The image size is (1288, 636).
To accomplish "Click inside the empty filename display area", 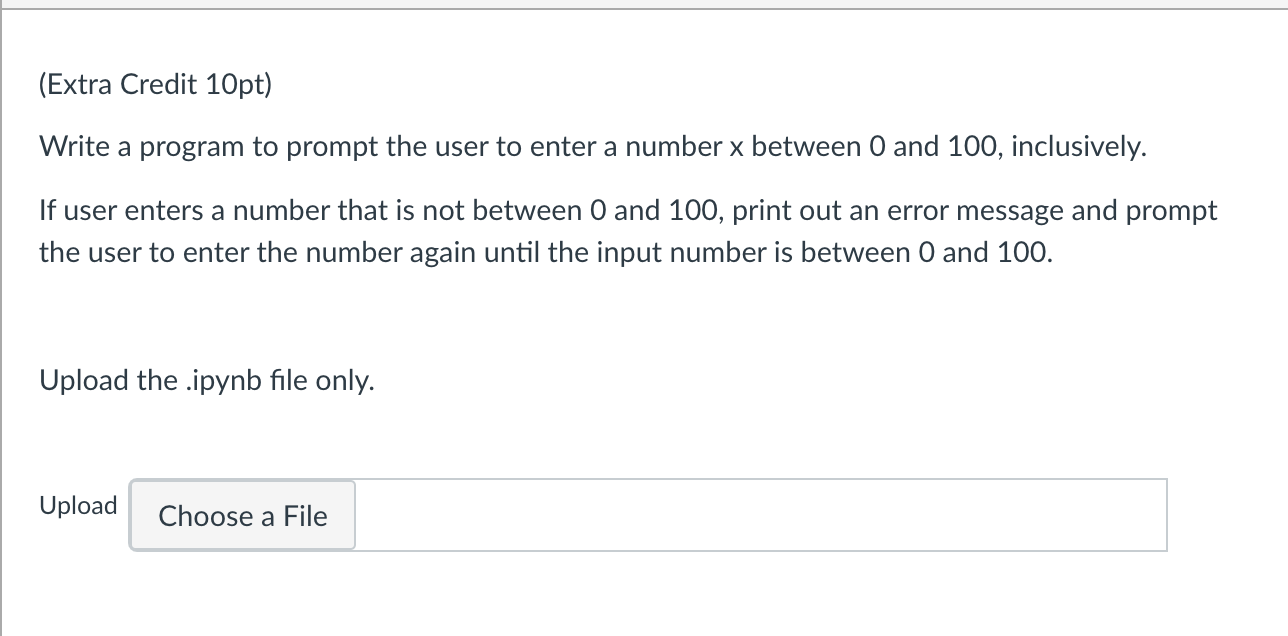I will [760, 514].
